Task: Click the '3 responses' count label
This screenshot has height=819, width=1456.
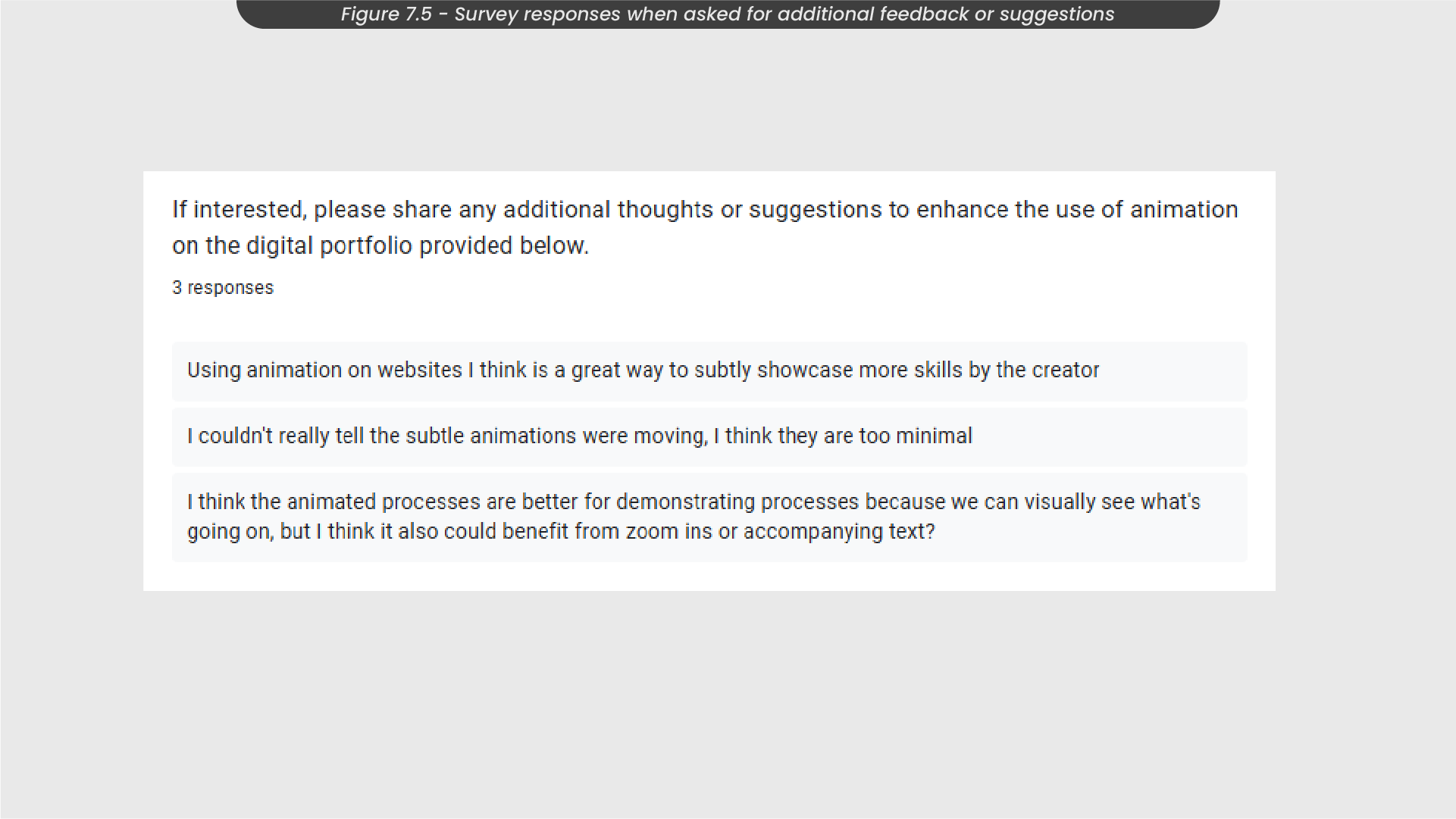Action: coord(223,288)
